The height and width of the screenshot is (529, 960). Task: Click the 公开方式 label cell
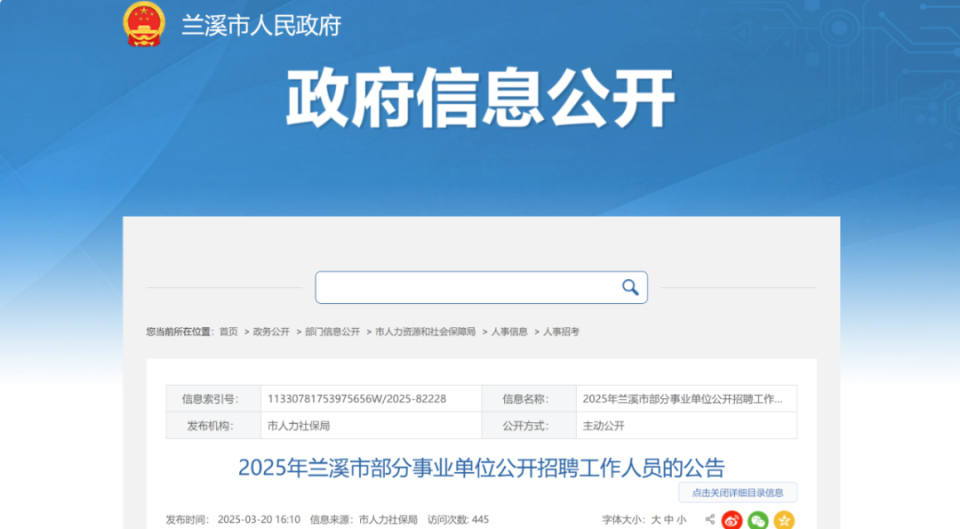pos(529,426)
